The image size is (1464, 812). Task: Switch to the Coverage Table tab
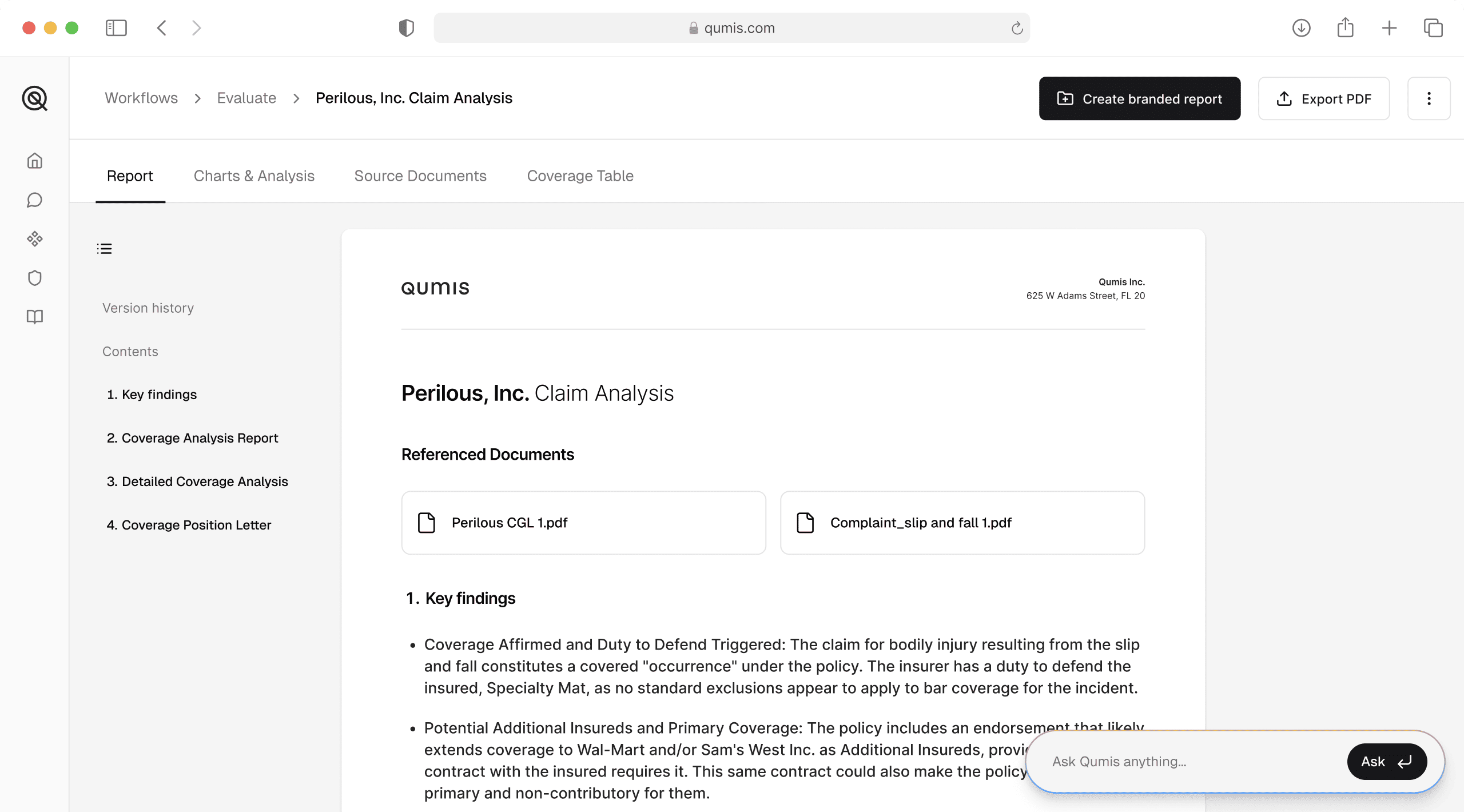coord(580,176)
